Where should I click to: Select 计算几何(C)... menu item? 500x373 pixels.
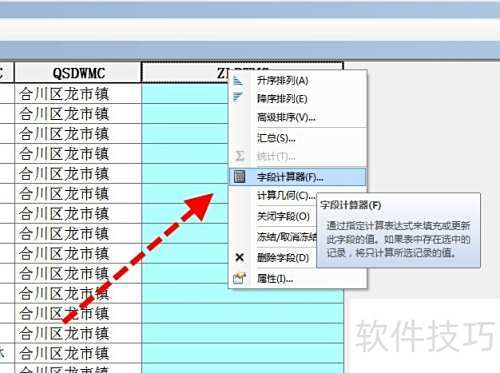pyautogui.click(x=286, y=195)
